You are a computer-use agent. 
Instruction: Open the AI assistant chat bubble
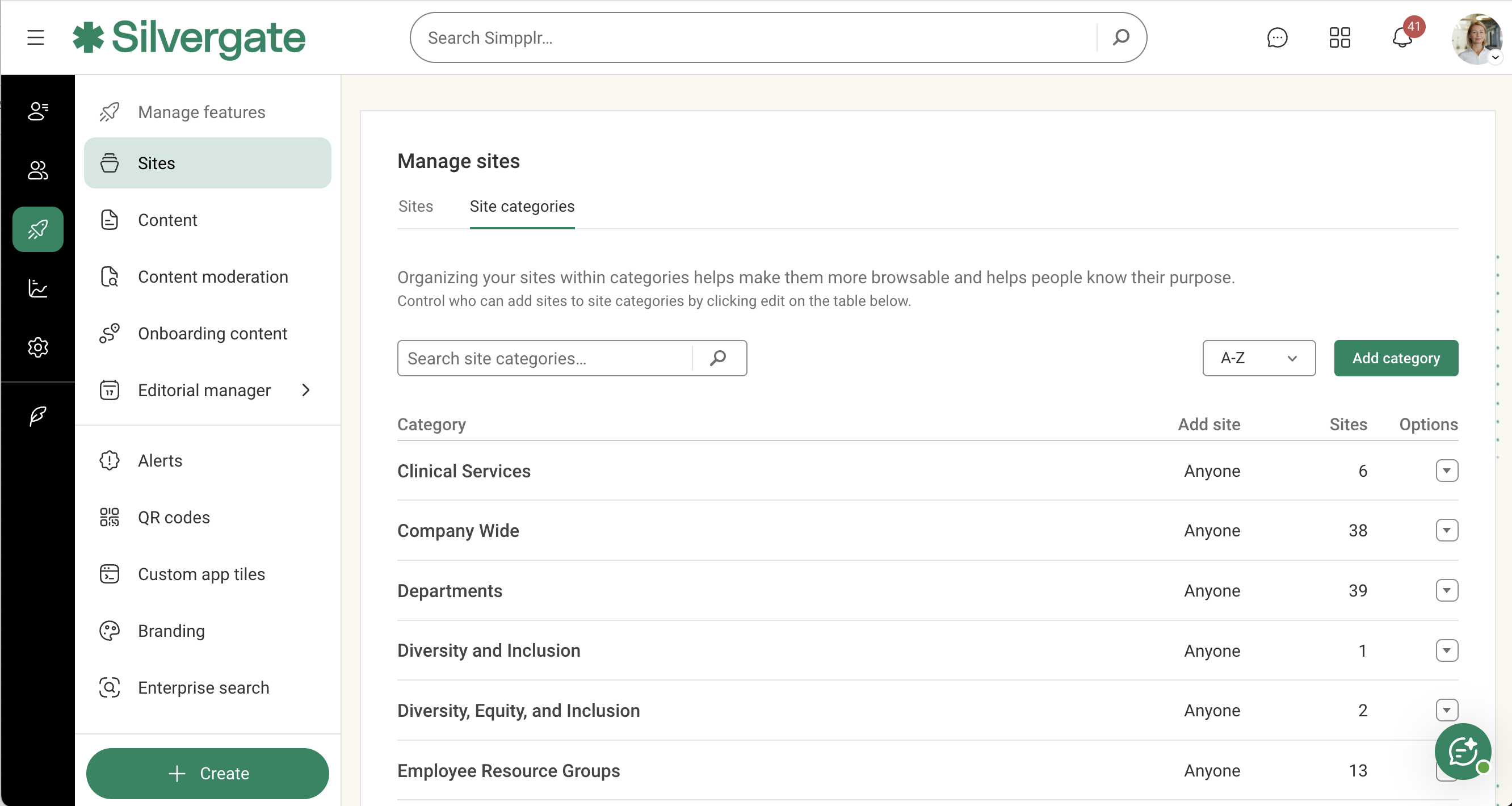1462,751
